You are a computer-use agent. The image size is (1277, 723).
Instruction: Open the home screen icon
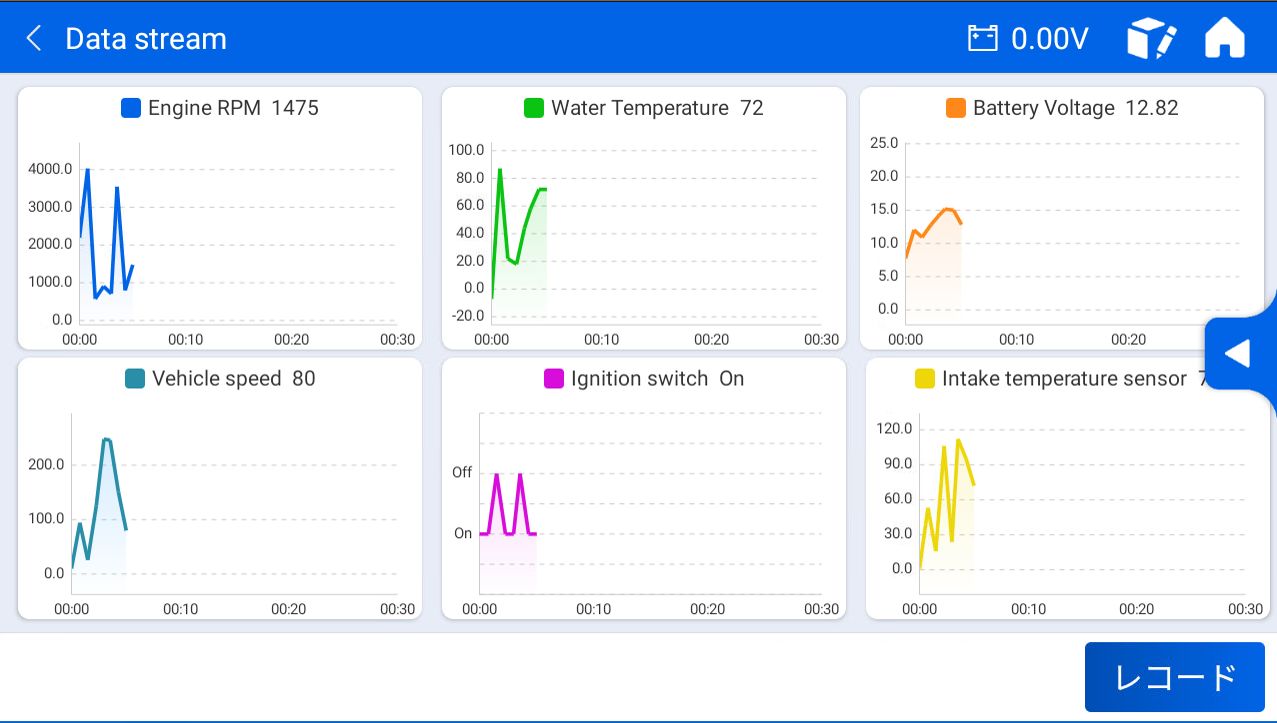[1225, 39]
